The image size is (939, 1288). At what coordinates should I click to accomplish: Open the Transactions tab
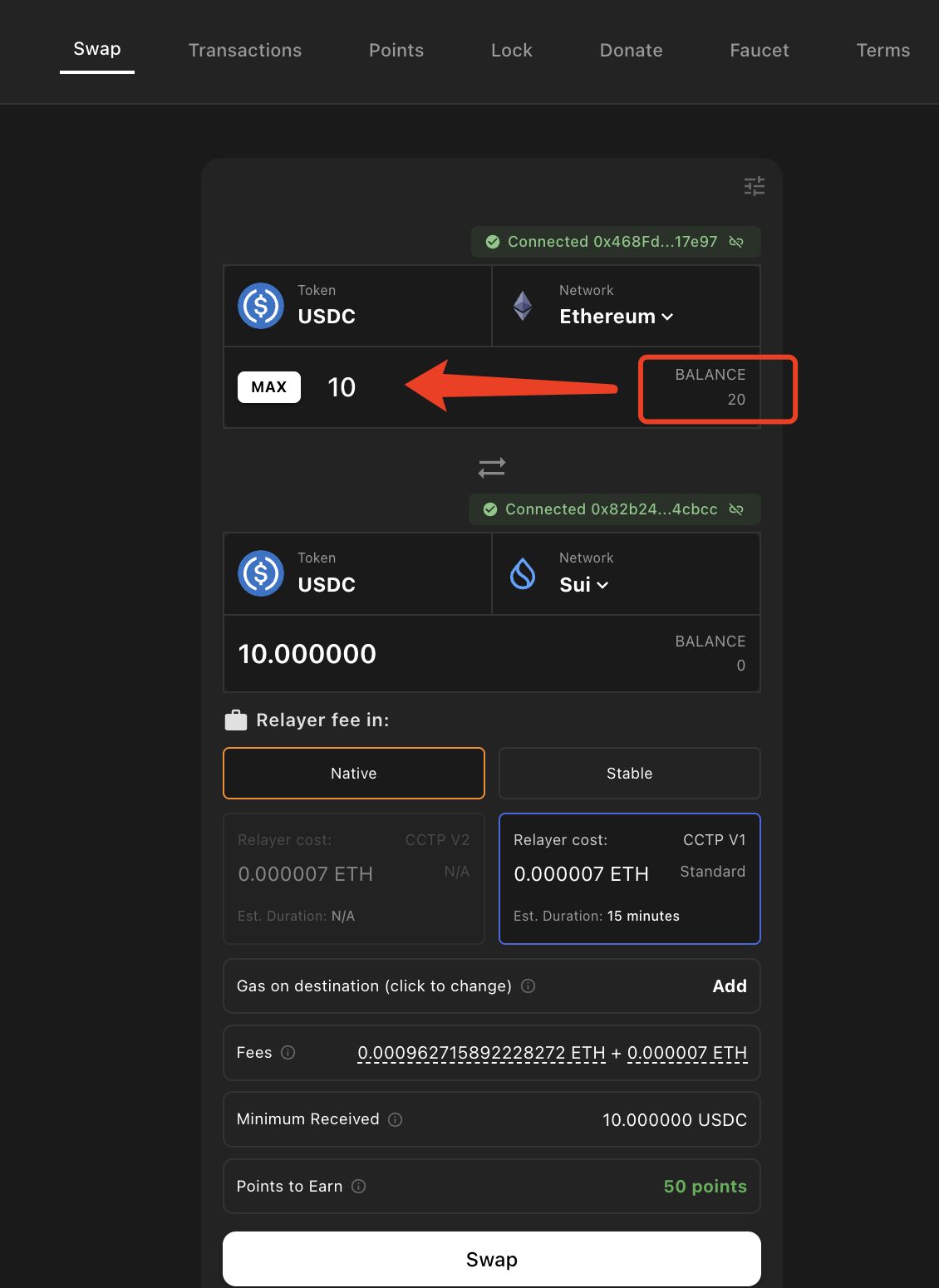(x=245, y=50)
